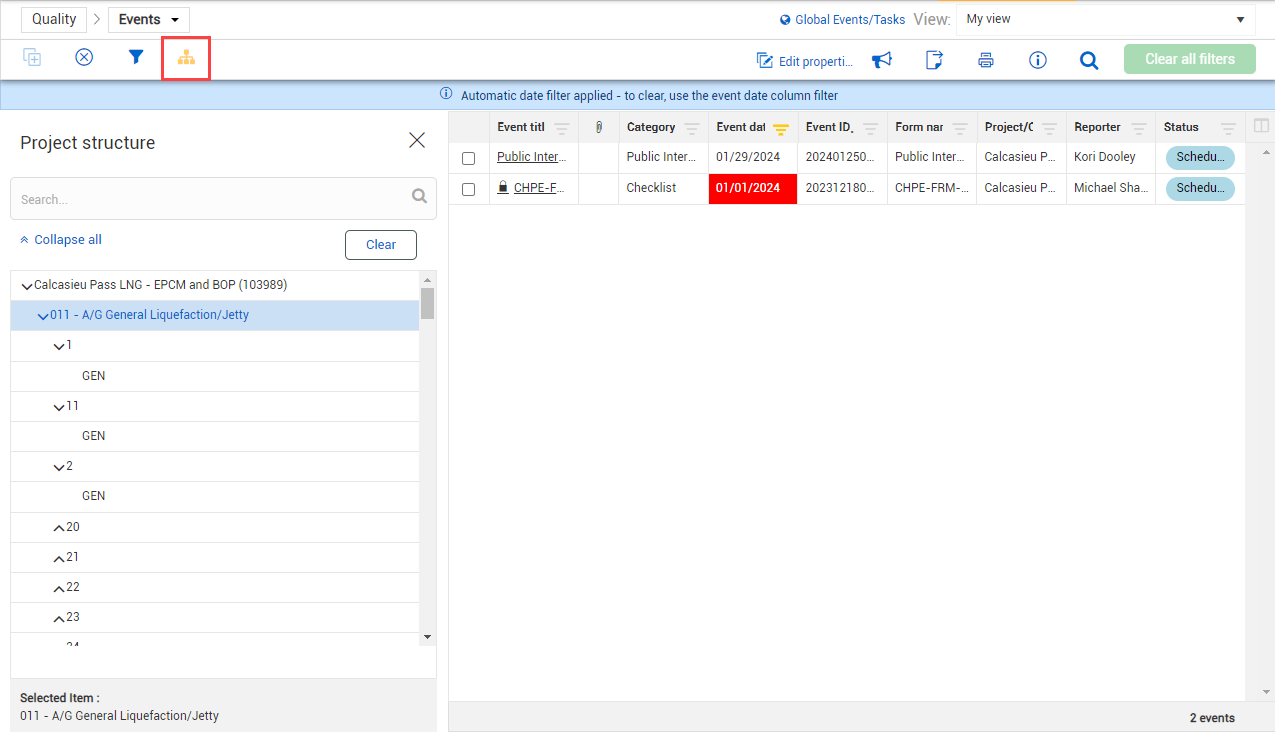The image size is (1275, 732).
Task: Click the magnifying glass search icon
Action: click(1089, 60)
